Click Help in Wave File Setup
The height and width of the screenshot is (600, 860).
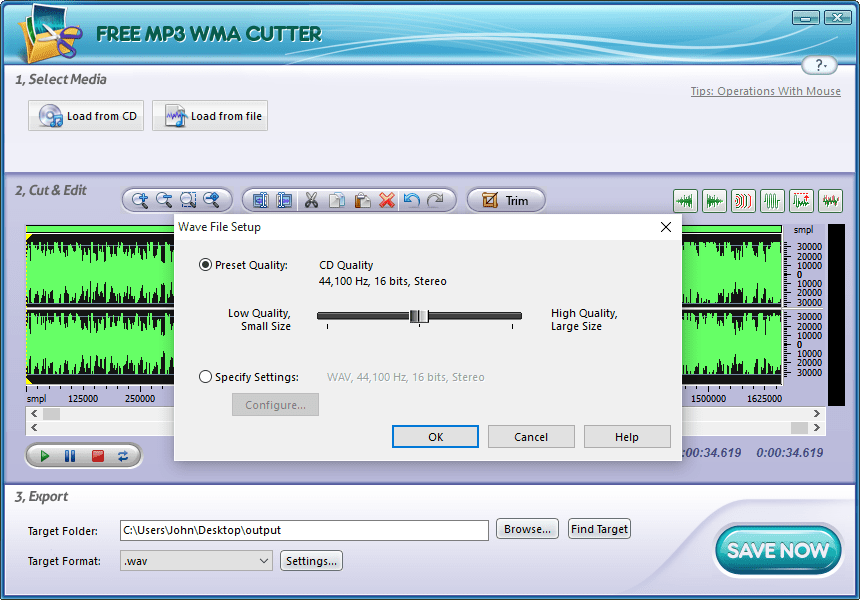click(x=627, y=437)
